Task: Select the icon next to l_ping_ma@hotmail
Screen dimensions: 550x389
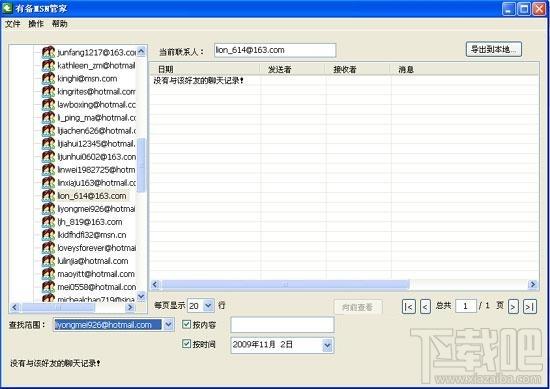Action: point(48,117)
